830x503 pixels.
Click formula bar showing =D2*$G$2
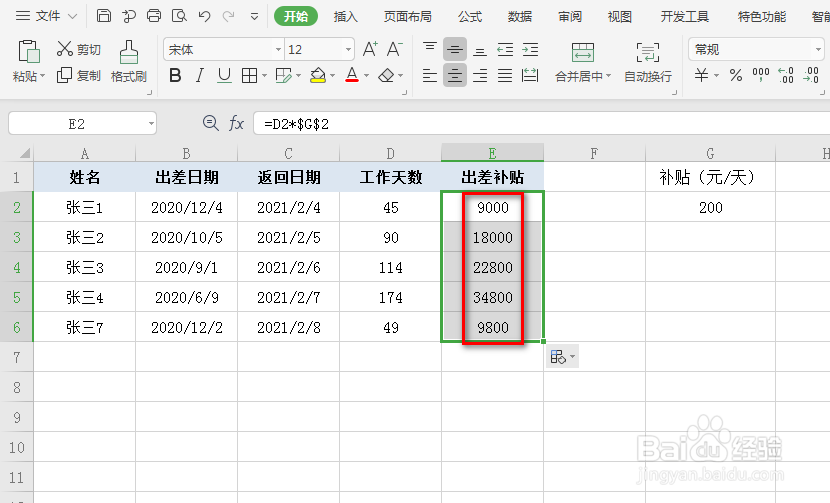pyautogui.click(x=542, y=124)
